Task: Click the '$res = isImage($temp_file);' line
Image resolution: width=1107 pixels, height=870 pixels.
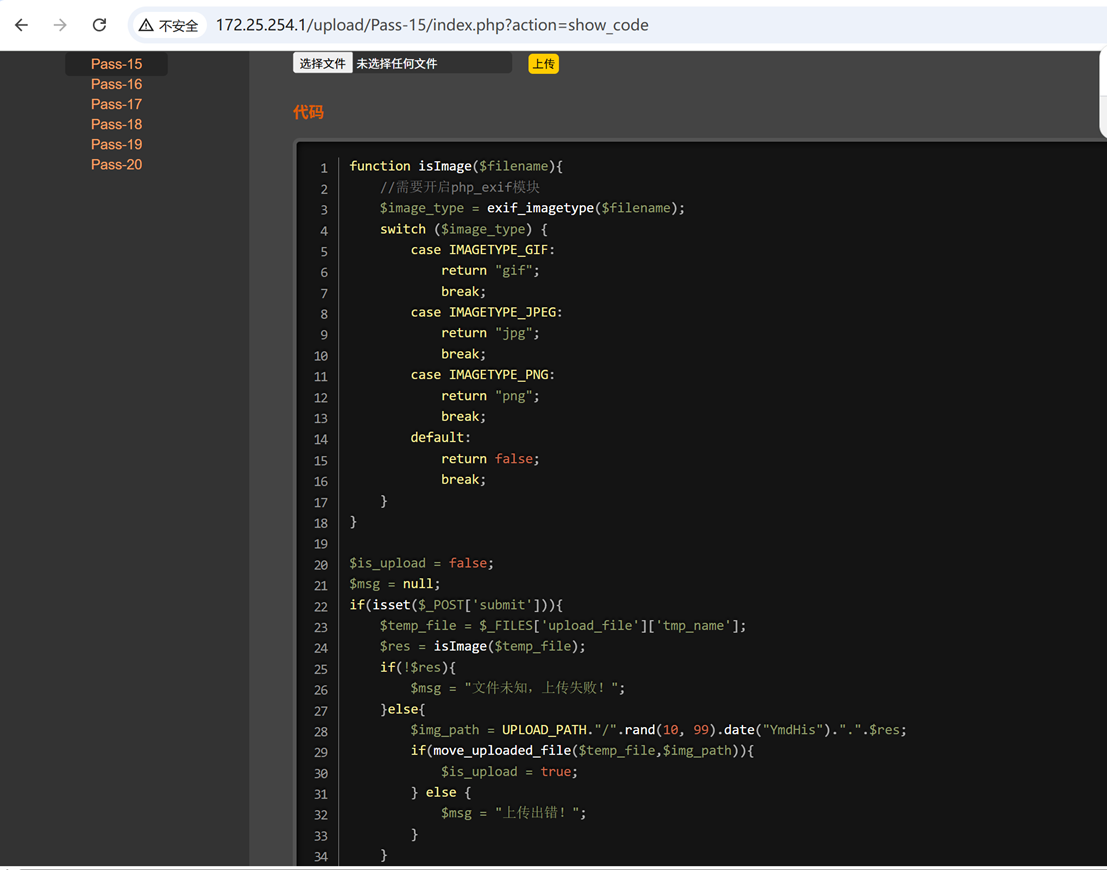Action: click(483, 647)
